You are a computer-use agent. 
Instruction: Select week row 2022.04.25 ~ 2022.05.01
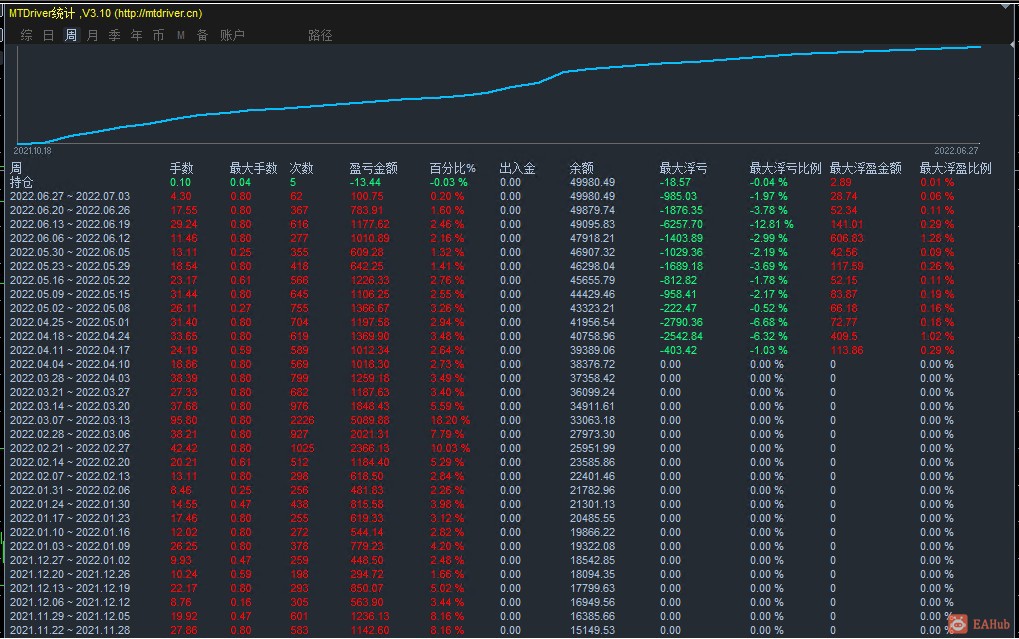(70, 322)
